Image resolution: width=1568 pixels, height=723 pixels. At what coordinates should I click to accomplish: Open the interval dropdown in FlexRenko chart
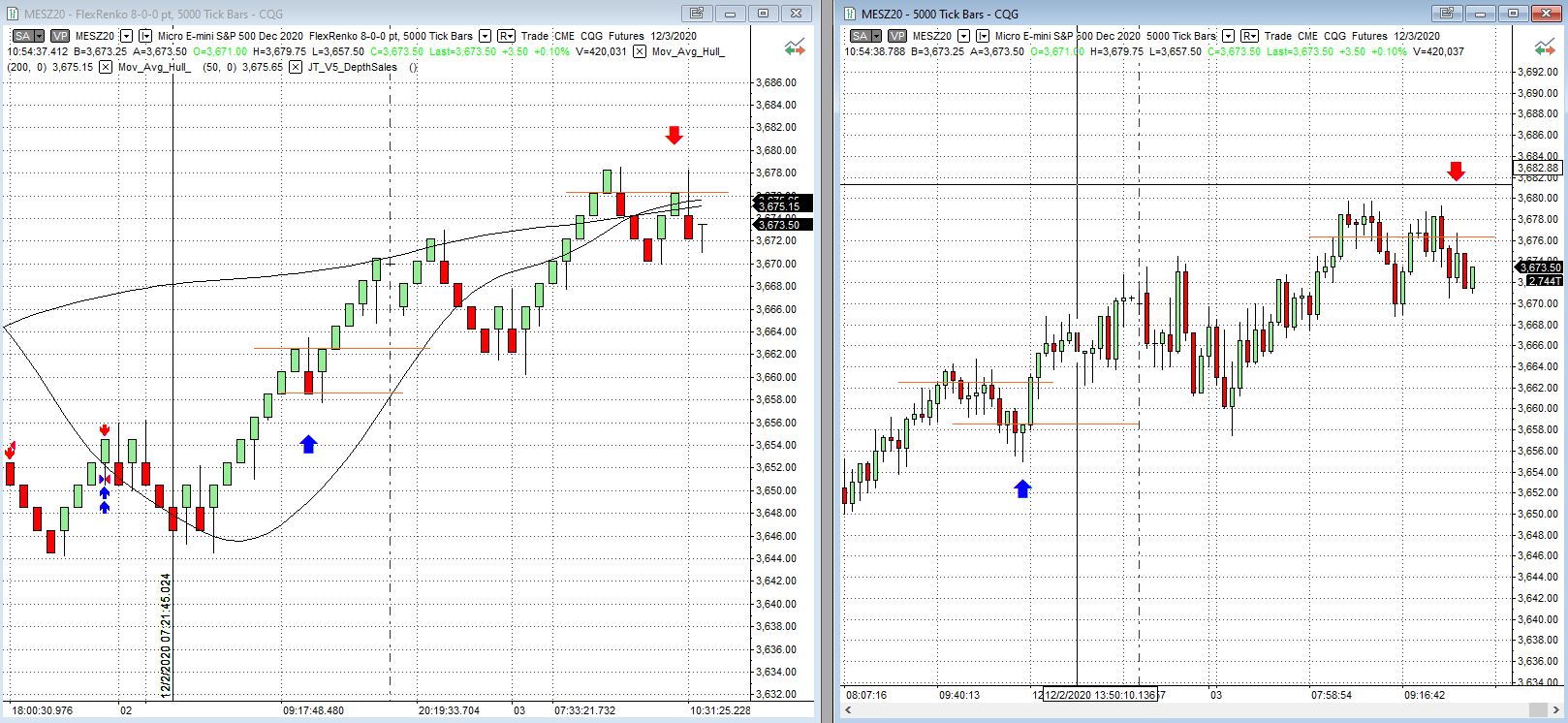pos(146,36)
